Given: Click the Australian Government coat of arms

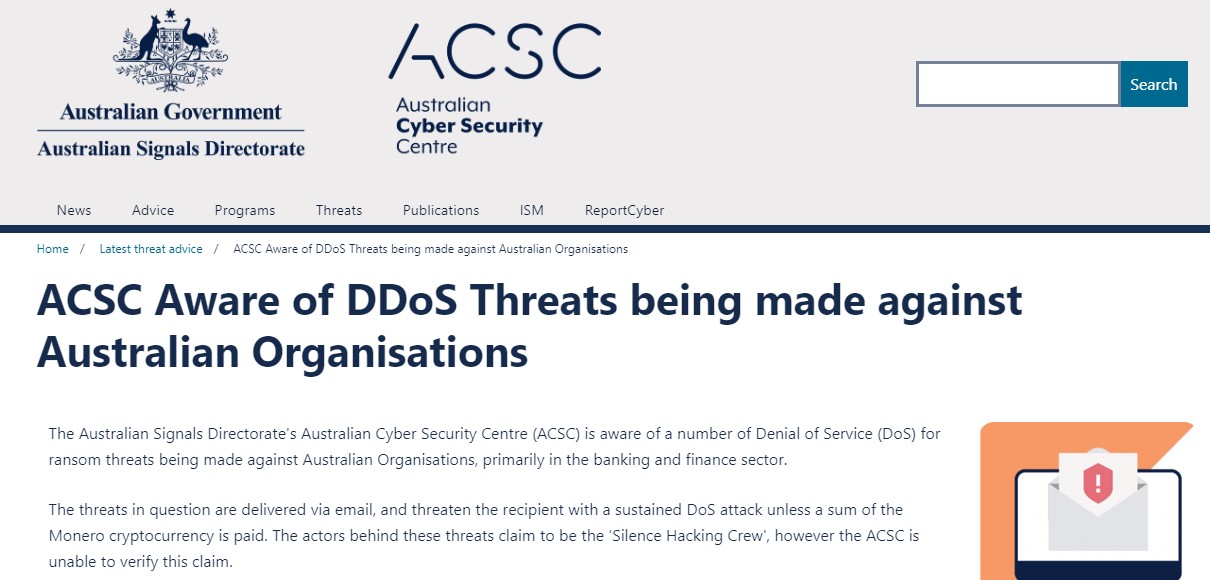Looking at the screenshot, I should [x=170, y=50].
